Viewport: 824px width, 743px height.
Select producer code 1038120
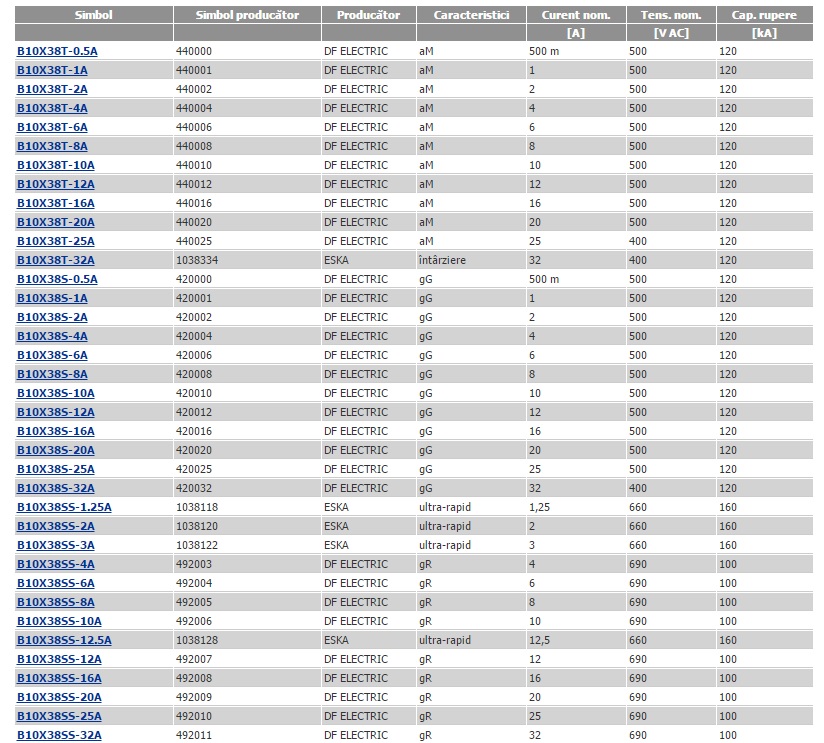point(197,526)
